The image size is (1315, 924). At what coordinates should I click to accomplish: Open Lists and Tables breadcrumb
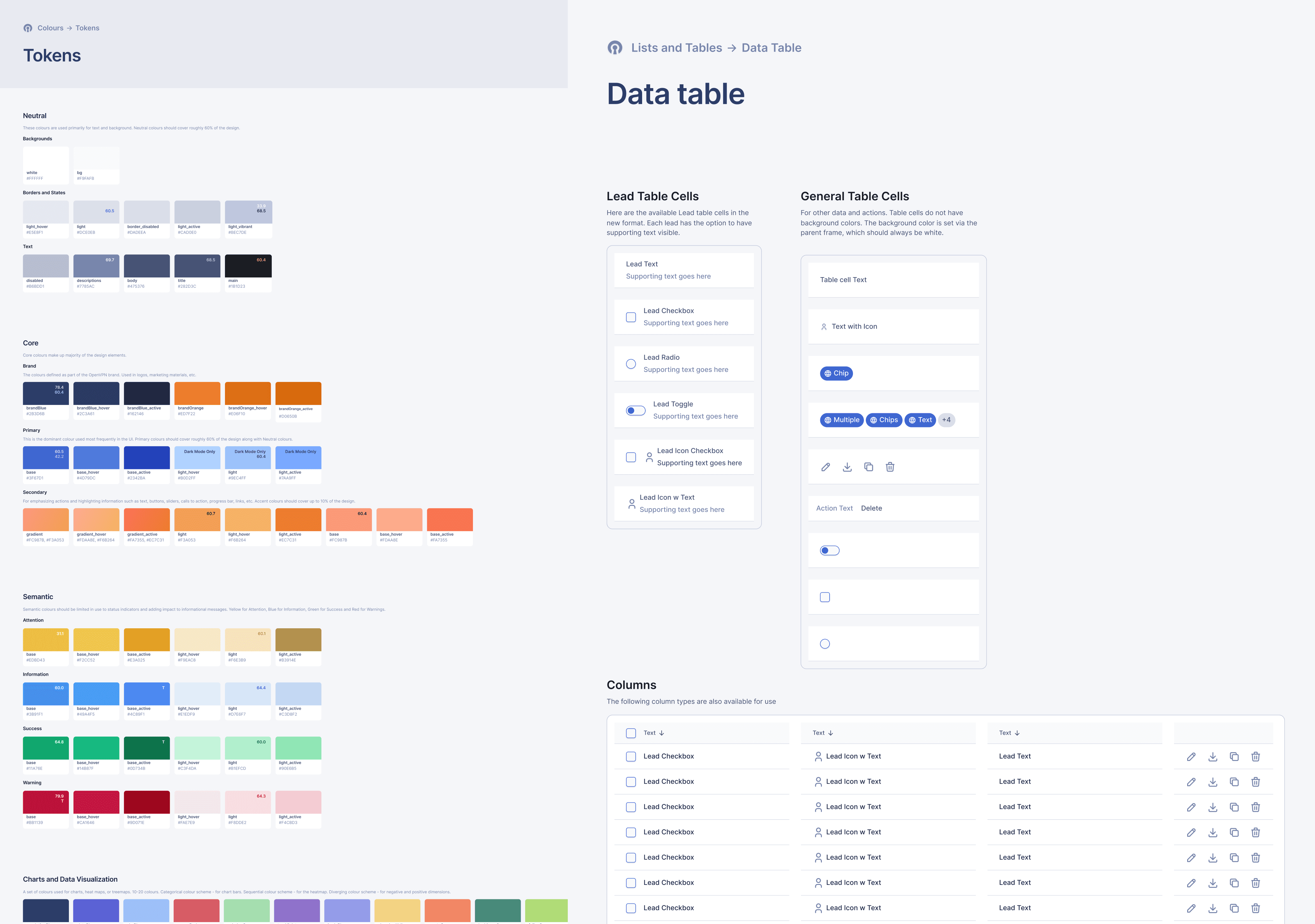(x=676, y=48)
